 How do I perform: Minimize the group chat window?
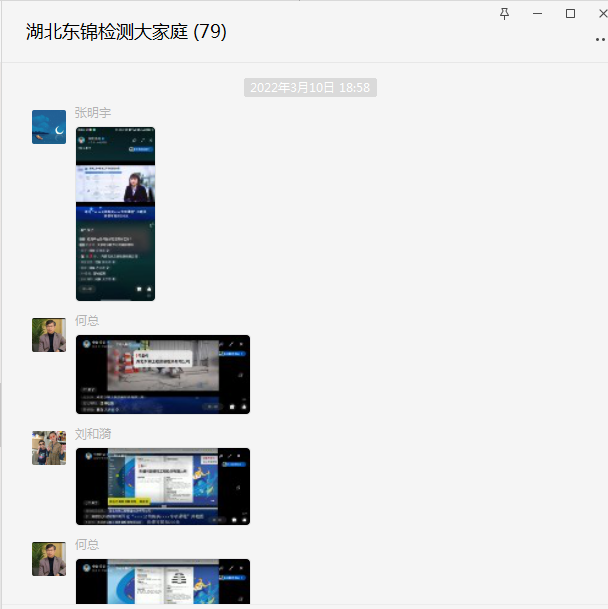[x=538, y=13]
